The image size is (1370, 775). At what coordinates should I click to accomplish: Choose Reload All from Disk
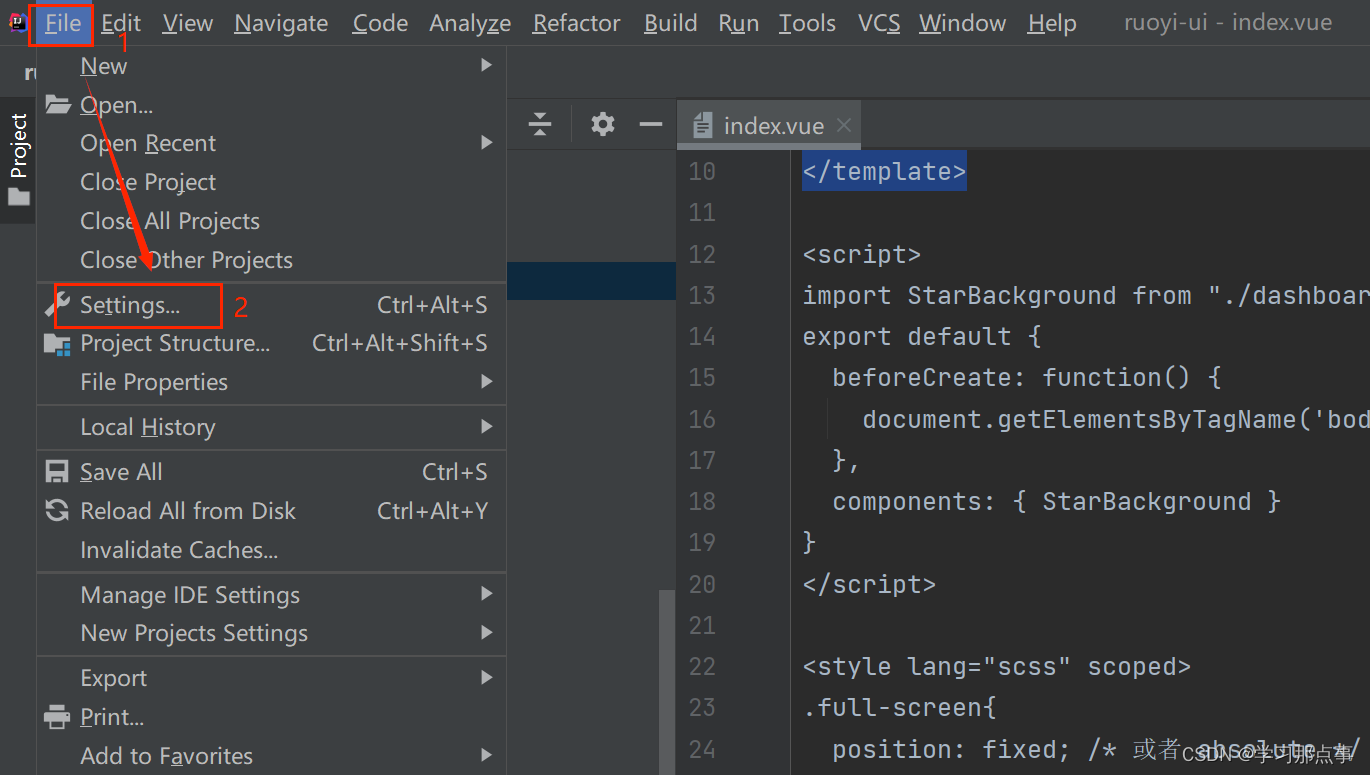click(271, 511)
